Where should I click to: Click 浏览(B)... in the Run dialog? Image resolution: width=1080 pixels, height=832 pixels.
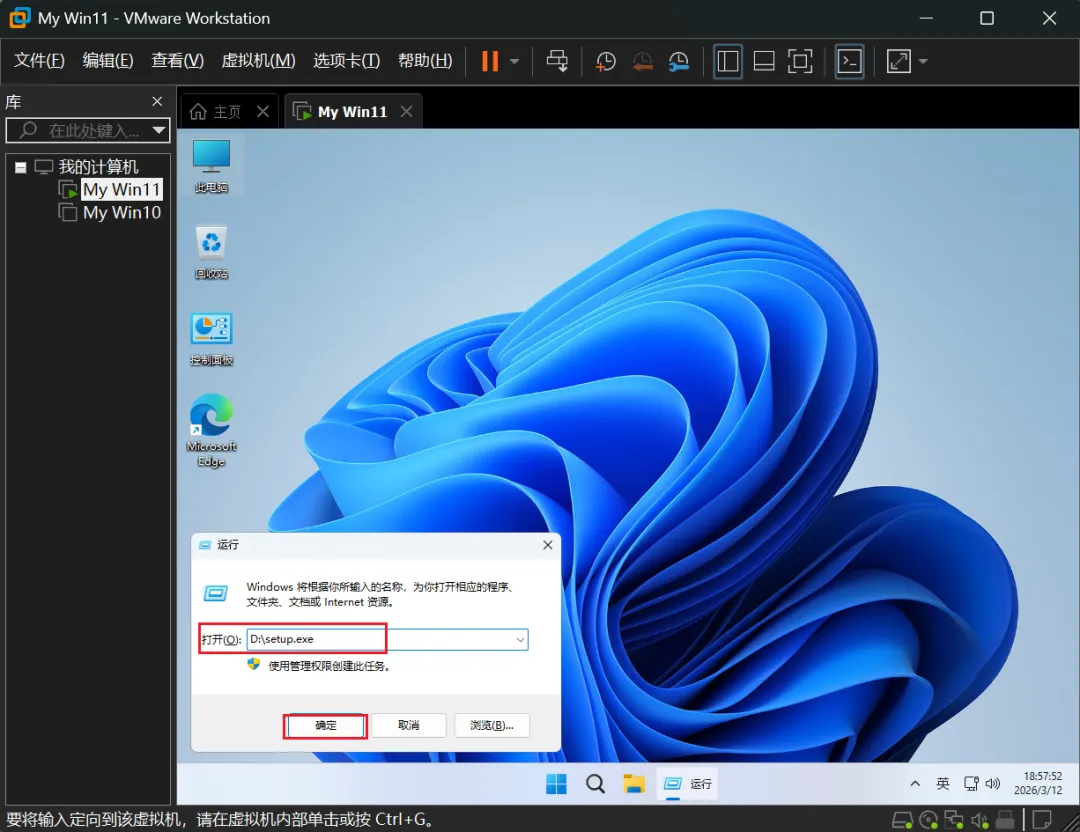point(492,725)
